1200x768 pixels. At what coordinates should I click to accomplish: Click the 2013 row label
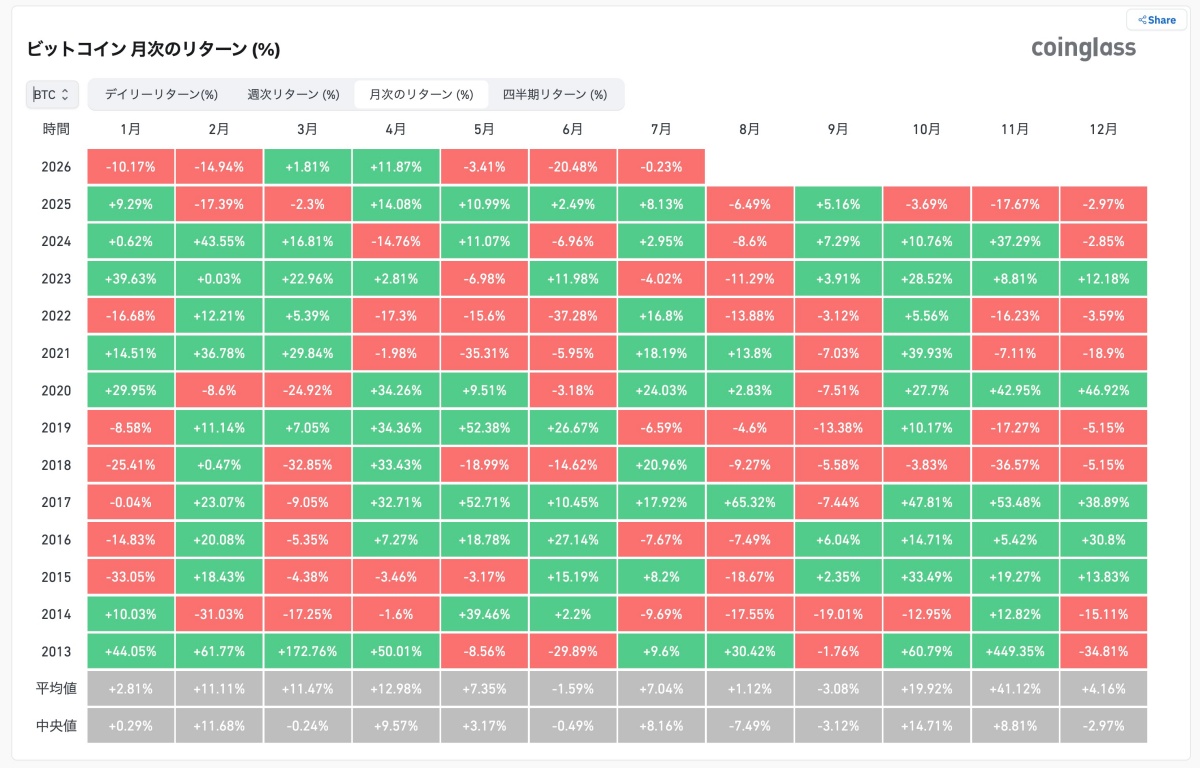point(57,651)
